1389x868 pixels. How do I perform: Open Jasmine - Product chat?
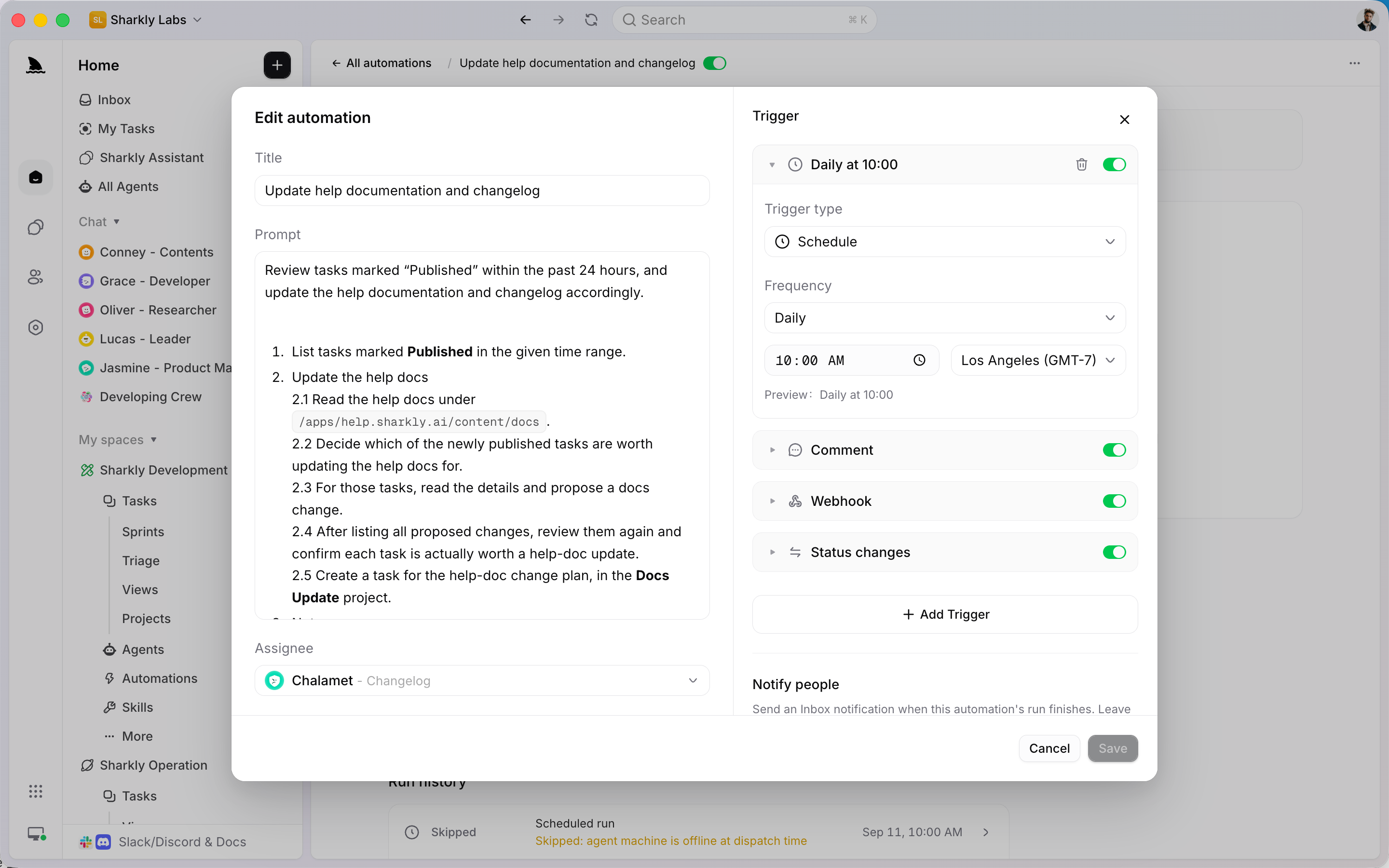click(x=155, y=367)
